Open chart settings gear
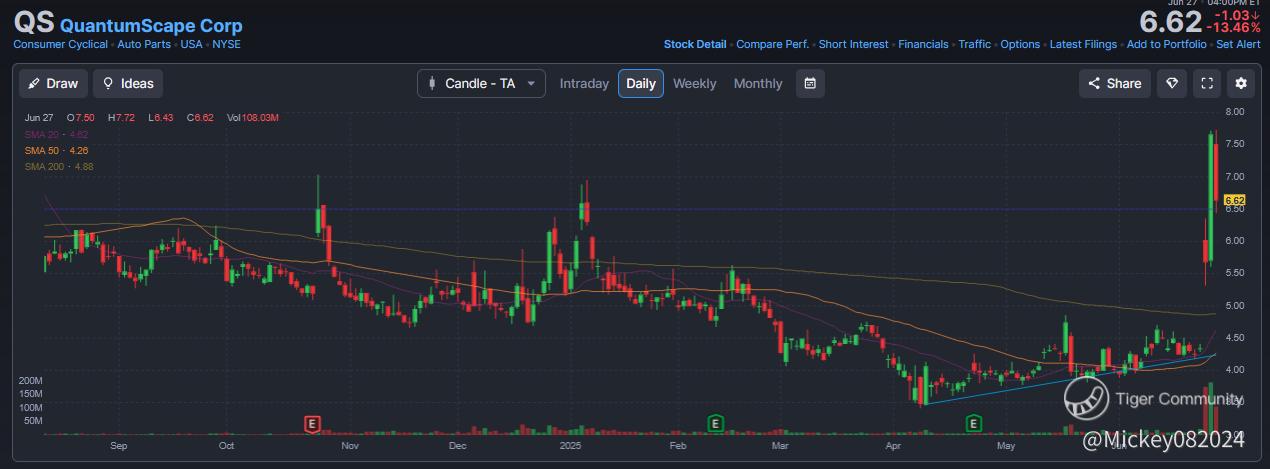The height and width of the screenshot is (469, 1270). [1241, 84]
